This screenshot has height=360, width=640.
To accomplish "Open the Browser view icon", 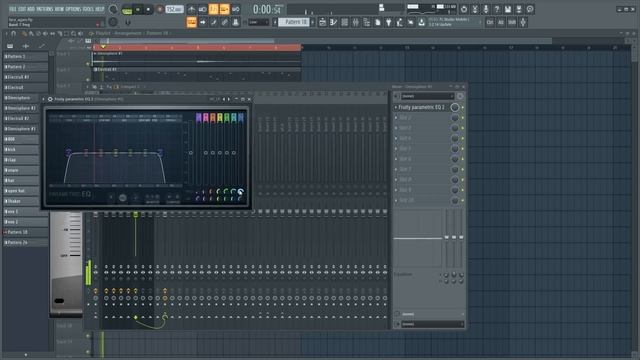I will coord(367,22).
